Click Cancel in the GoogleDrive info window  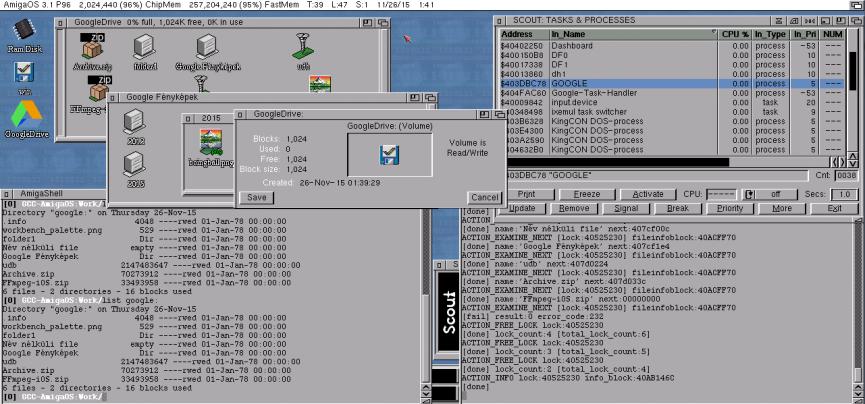point(484,197)
